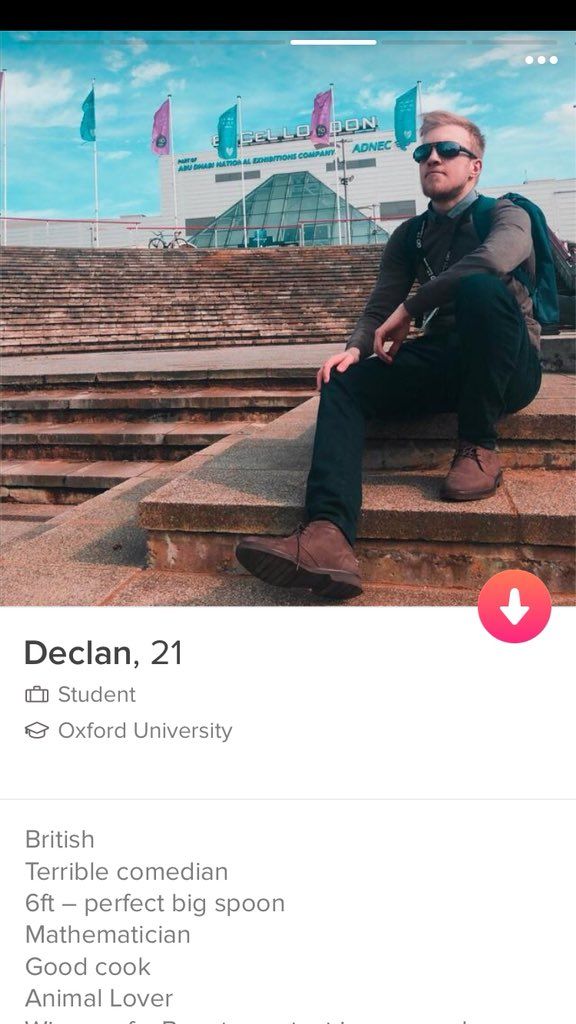This screenshot has width=576, height=1024.
Task: Click the 'Mathematician' bio line
Action: click(x=108, y=935)
